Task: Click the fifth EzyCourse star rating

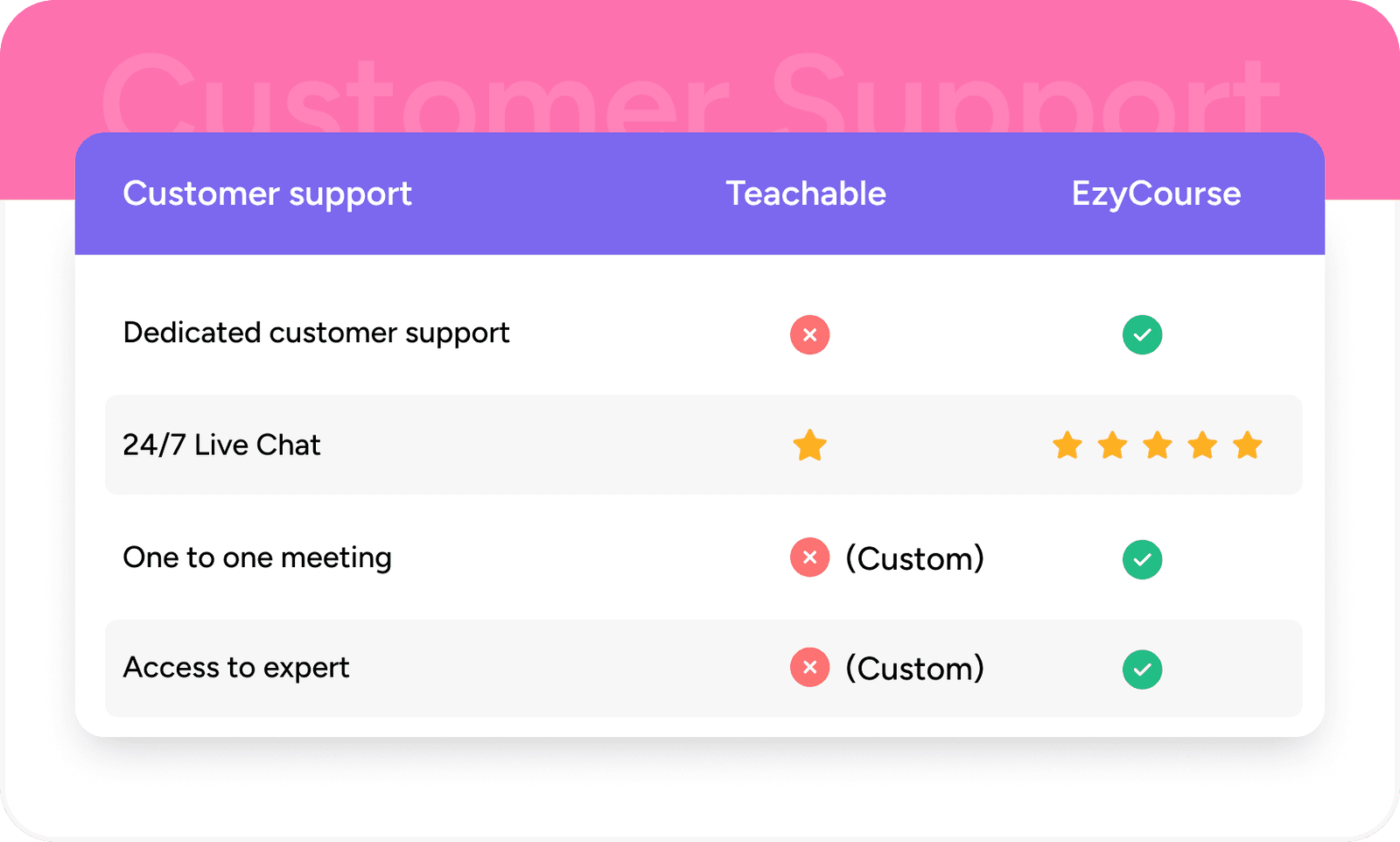Action: click(1247, 446)
